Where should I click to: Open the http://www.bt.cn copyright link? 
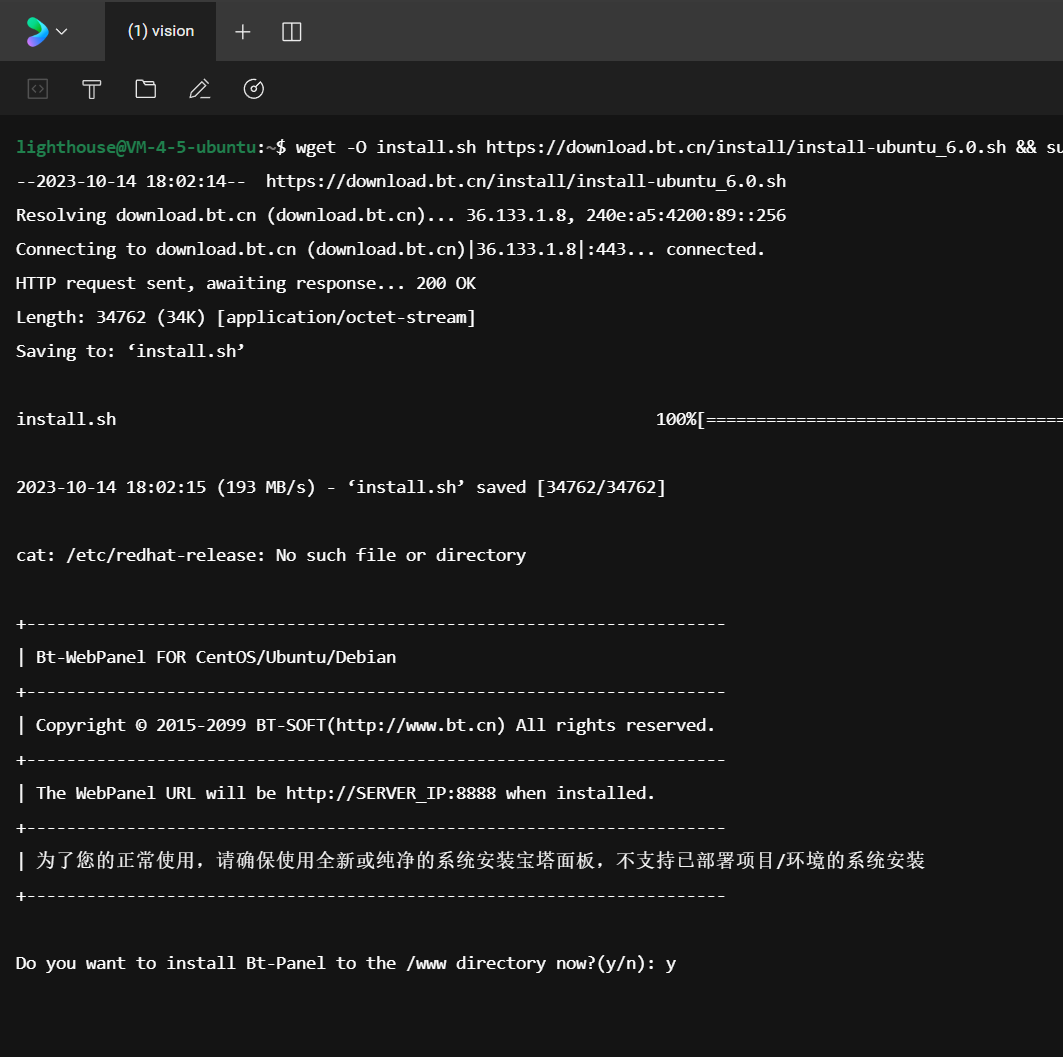point(420,725)
